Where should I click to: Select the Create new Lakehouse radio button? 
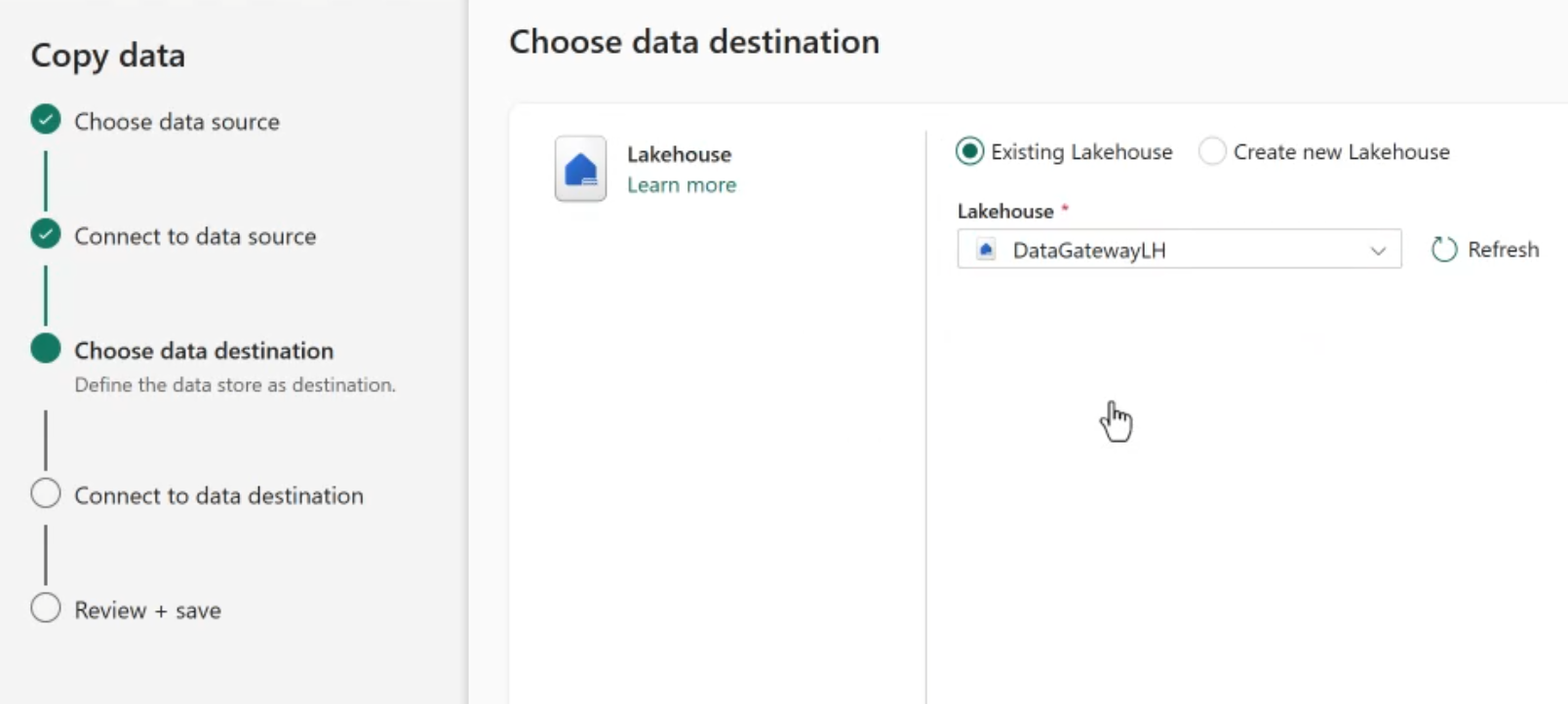coord(1212,151)
